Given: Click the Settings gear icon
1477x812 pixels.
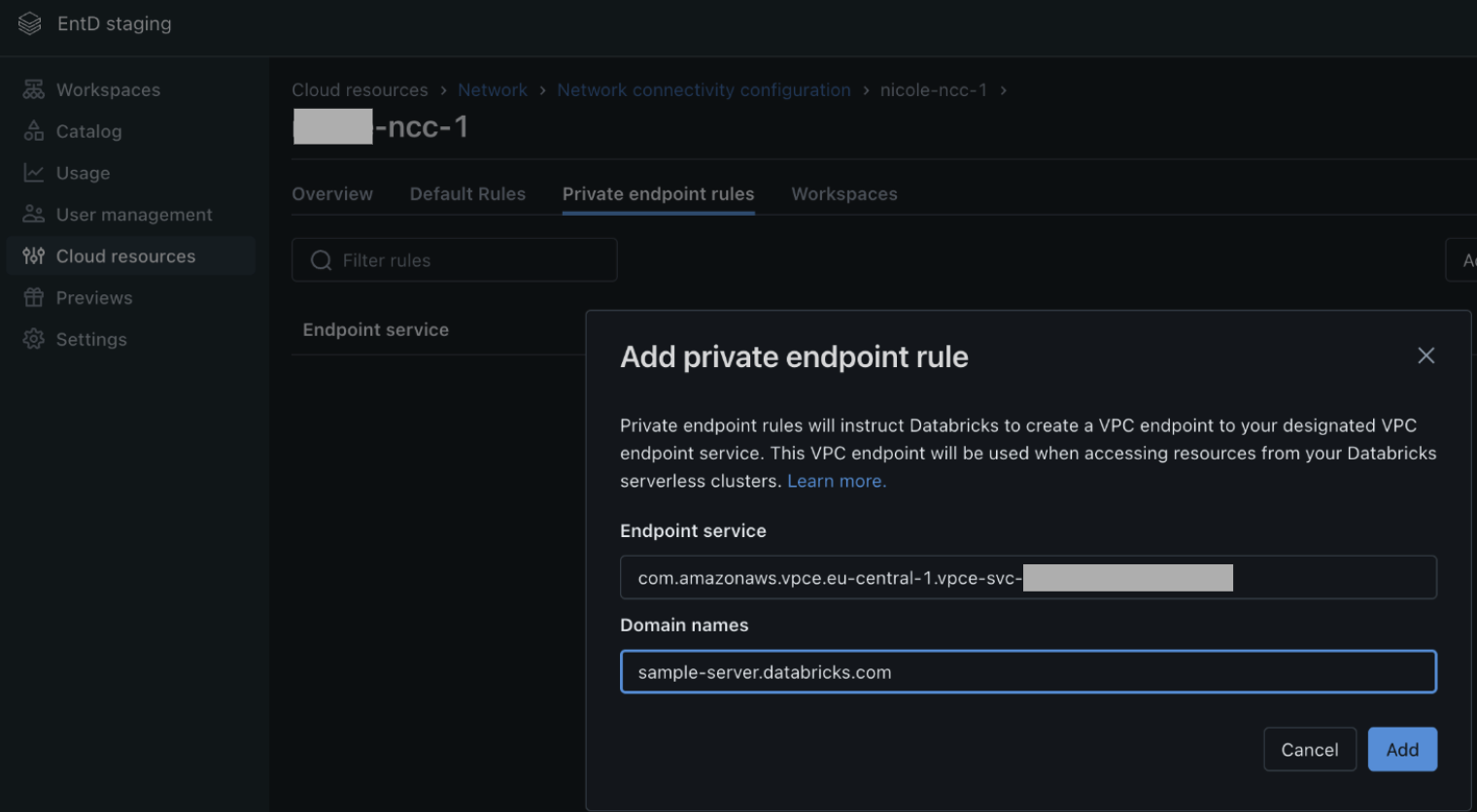Looking at the screenshot, I should [x=34, y=339].
